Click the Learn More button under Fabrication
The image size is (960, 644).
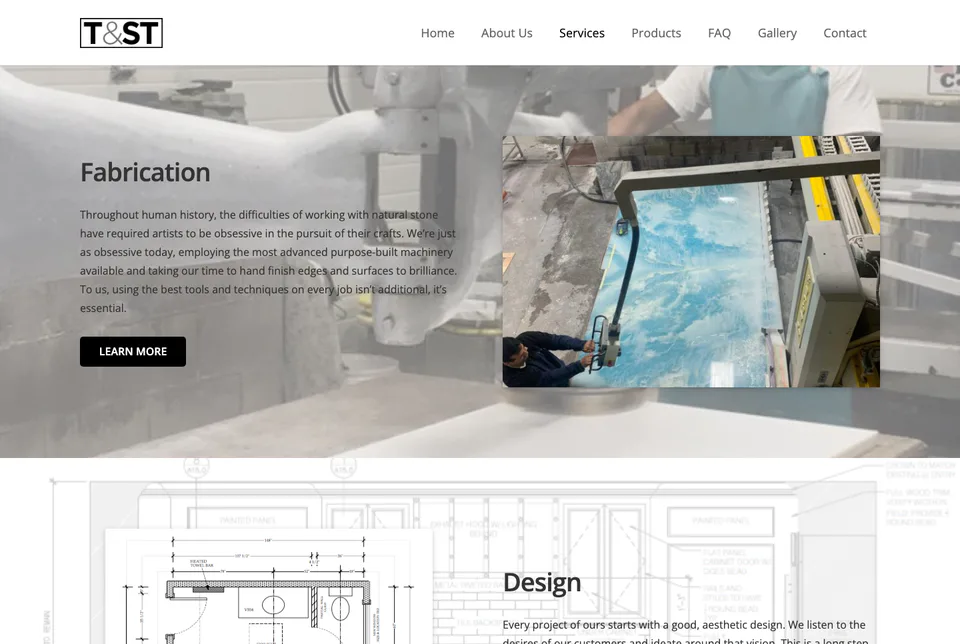(133, 351)
